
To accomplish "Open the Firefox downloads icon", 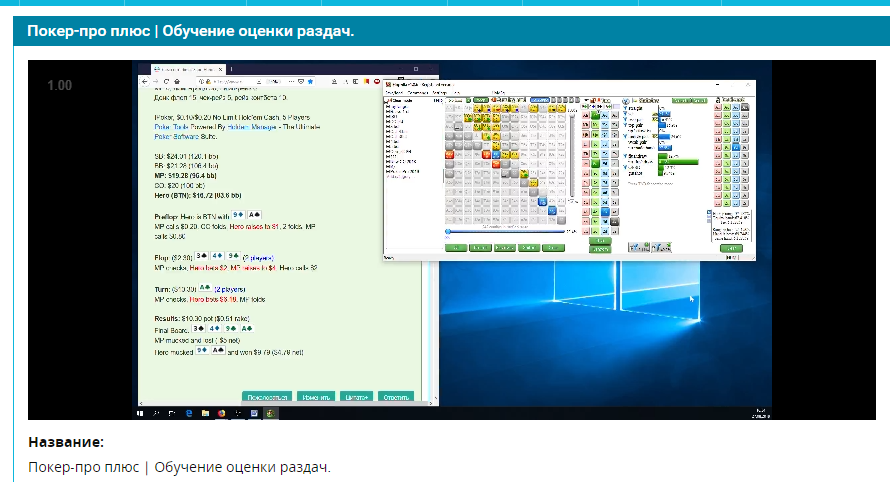I will tap(334, 82).
